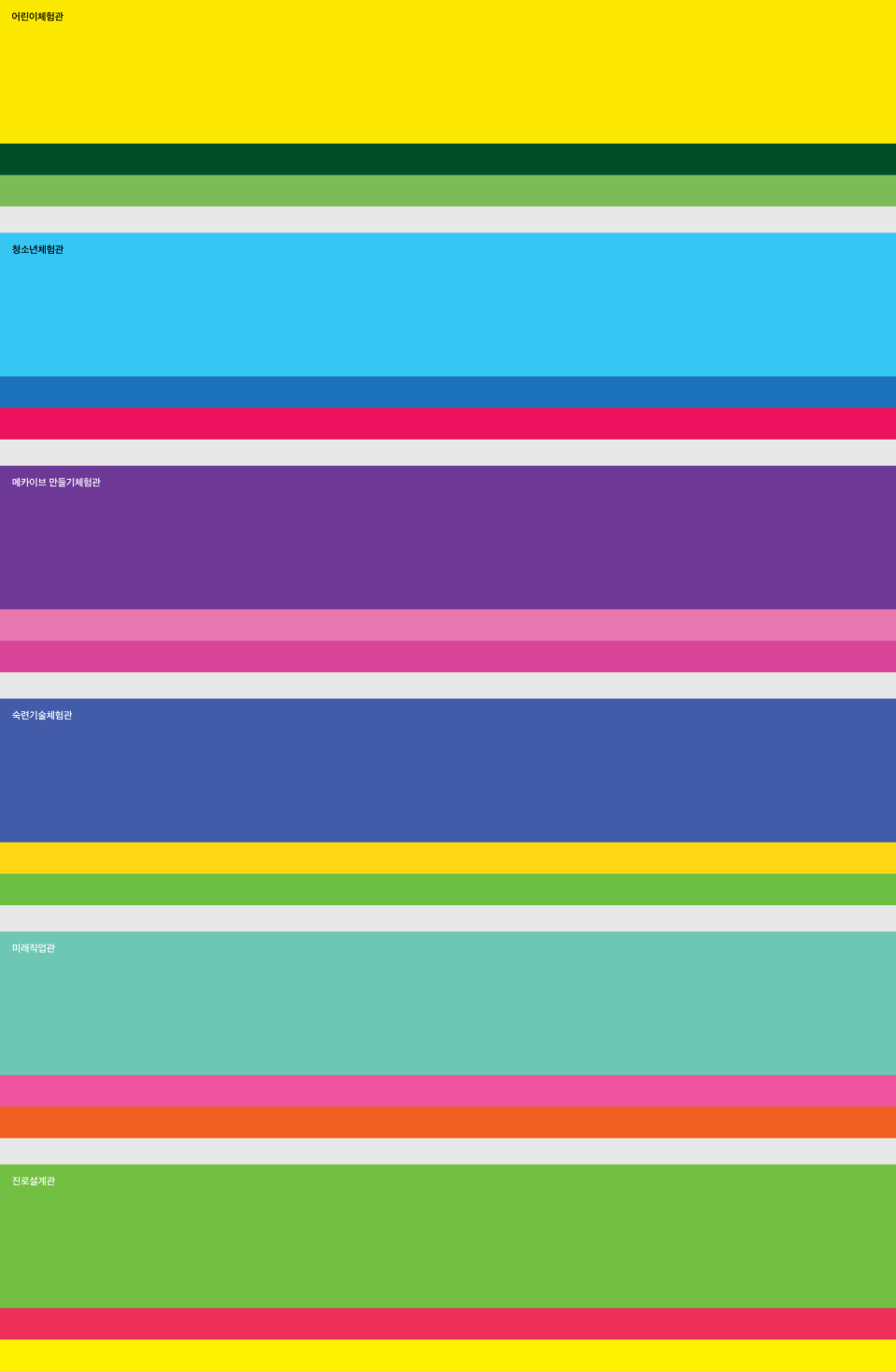Pick the green stripe above 미래직업관 section
This screenshot has width=896, height=1371.
click(448, 889)
